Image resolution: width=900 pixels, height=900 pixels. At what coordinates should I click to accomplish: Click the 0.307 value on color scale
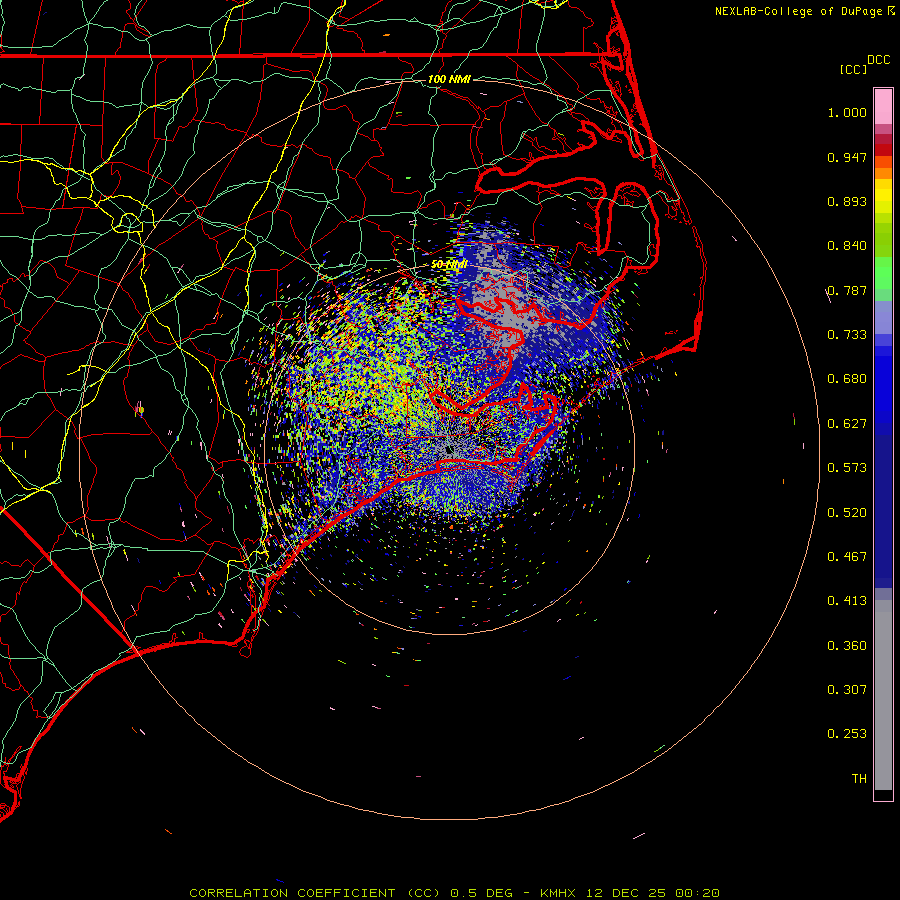click(x=847, y=690)
